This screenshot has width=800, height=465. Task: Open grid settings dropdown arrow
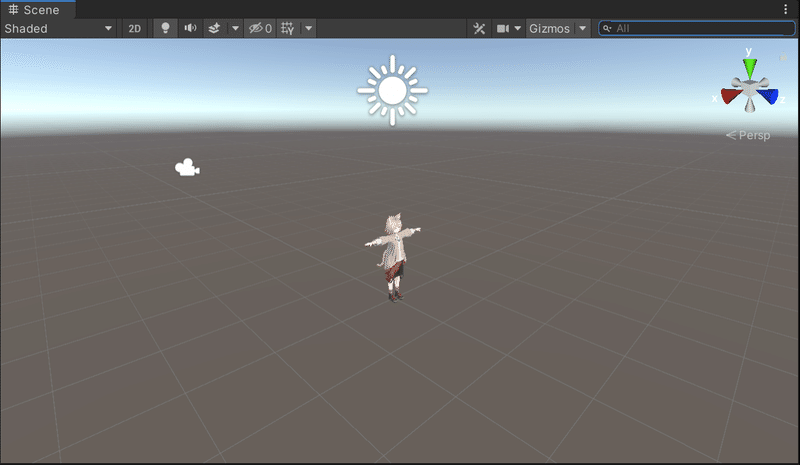click(309, 29)
